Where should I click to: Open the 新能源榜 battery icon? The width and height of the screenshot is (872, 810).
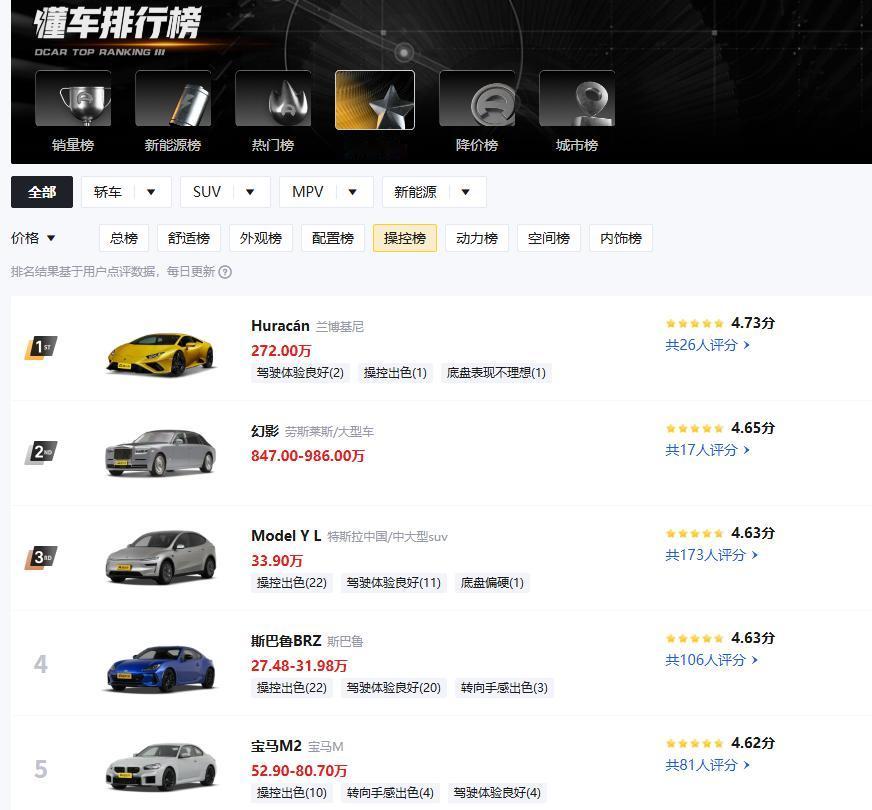tap(173, 98)
